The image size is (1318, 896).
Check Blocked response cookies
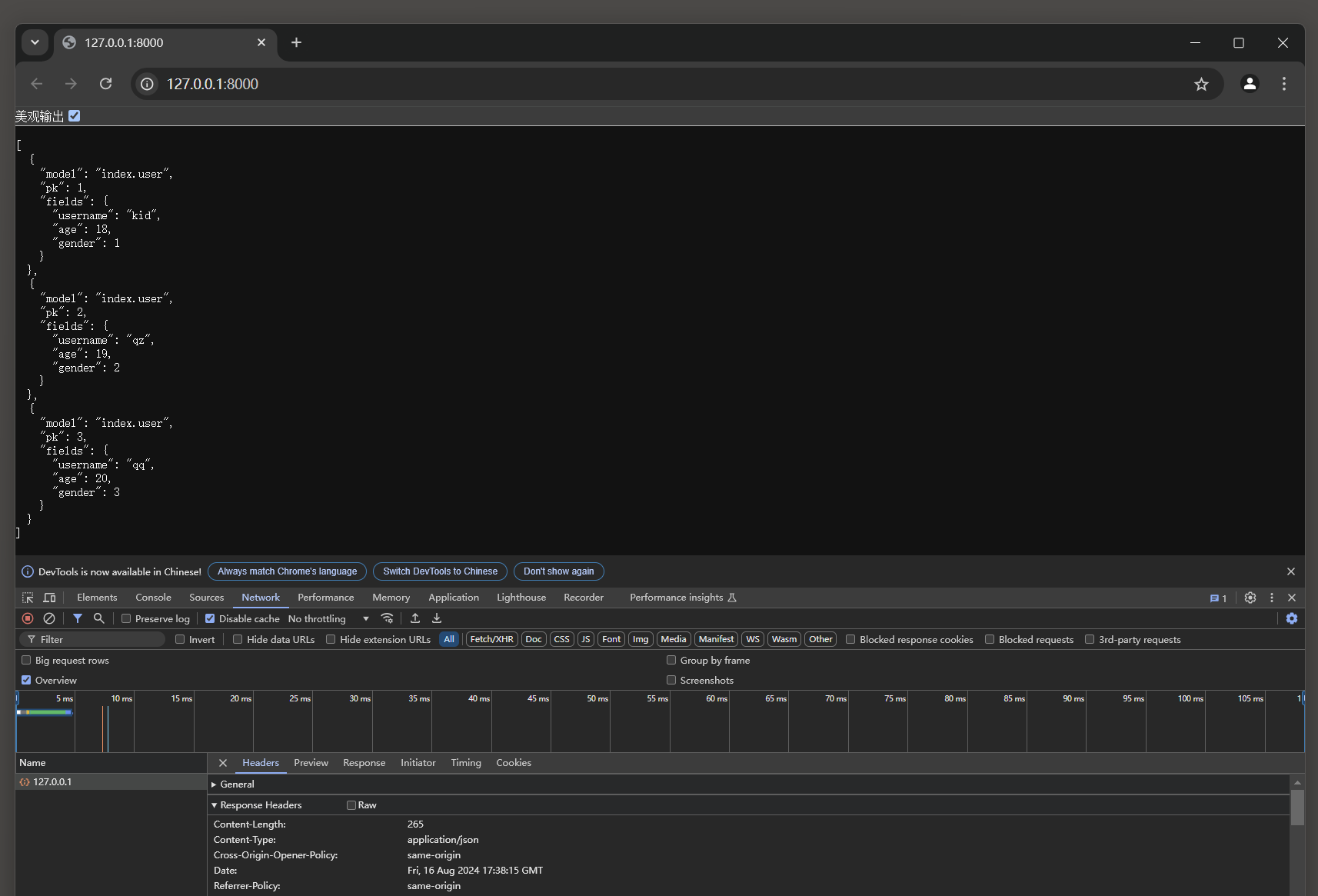pos(850,639)
